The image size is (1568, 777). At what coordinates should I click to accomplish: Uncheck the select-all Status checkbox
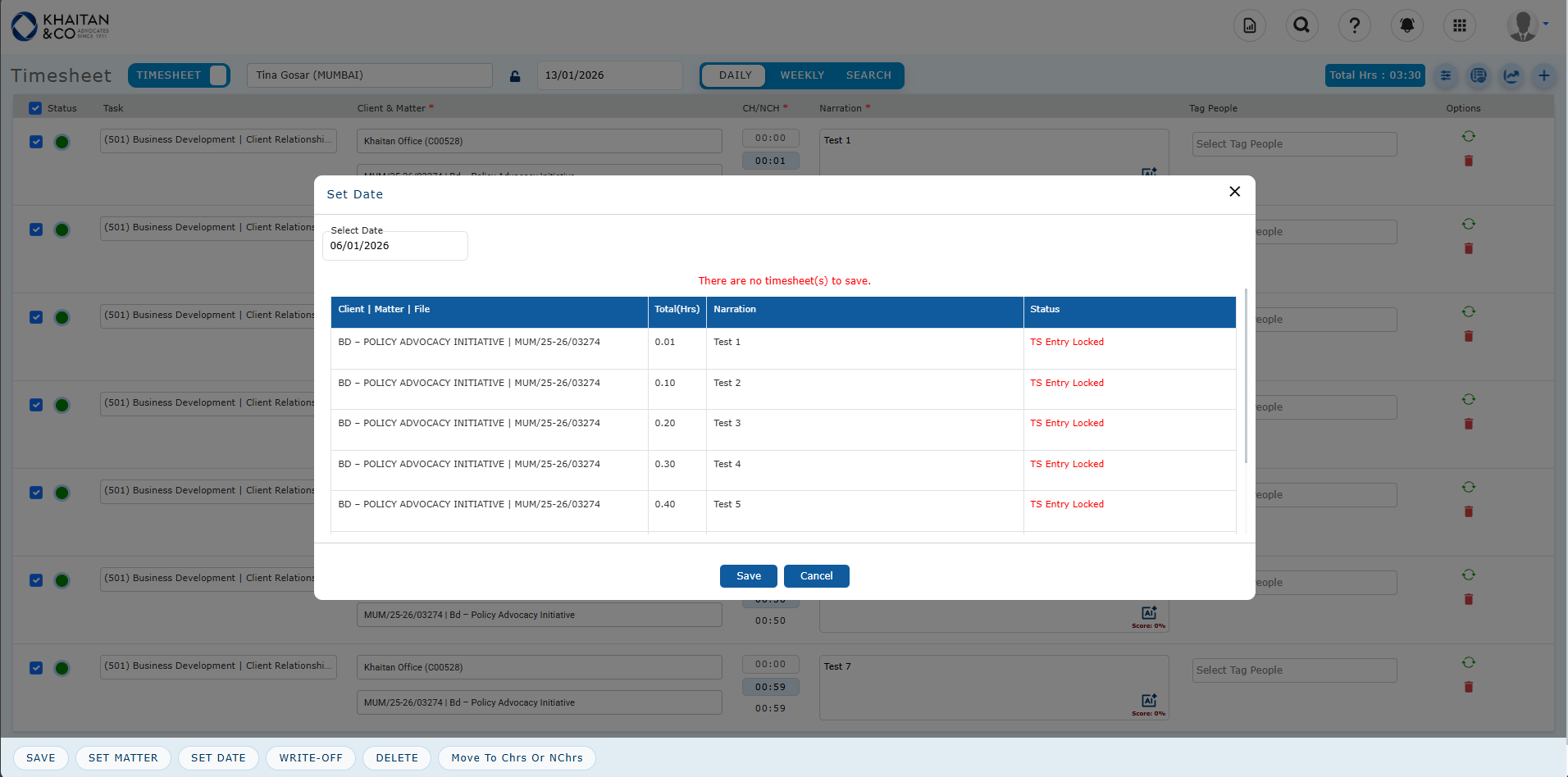click(35, 108)
